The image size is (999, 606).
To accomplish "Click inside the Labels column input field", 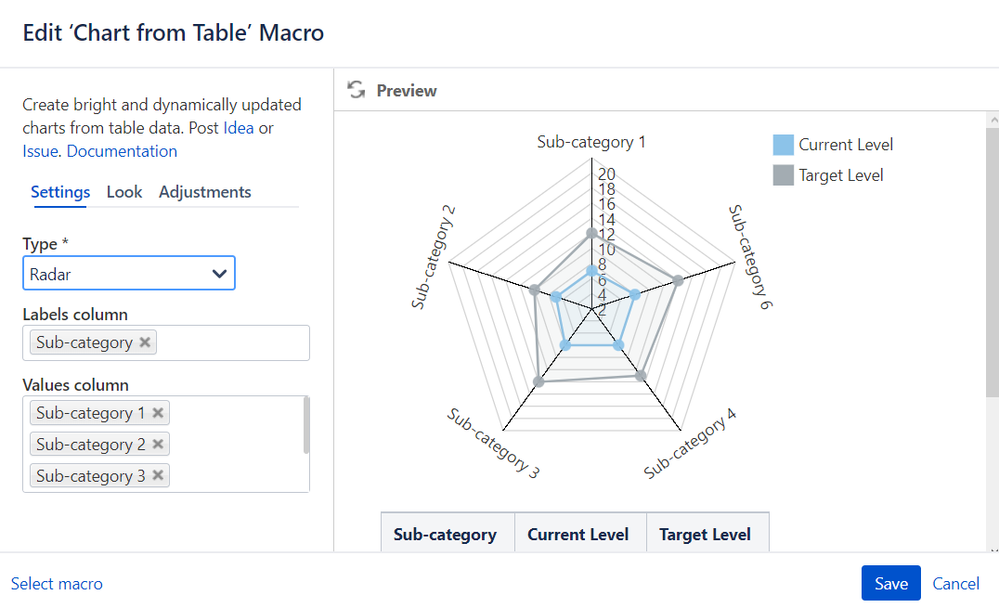I will (230, 342).
